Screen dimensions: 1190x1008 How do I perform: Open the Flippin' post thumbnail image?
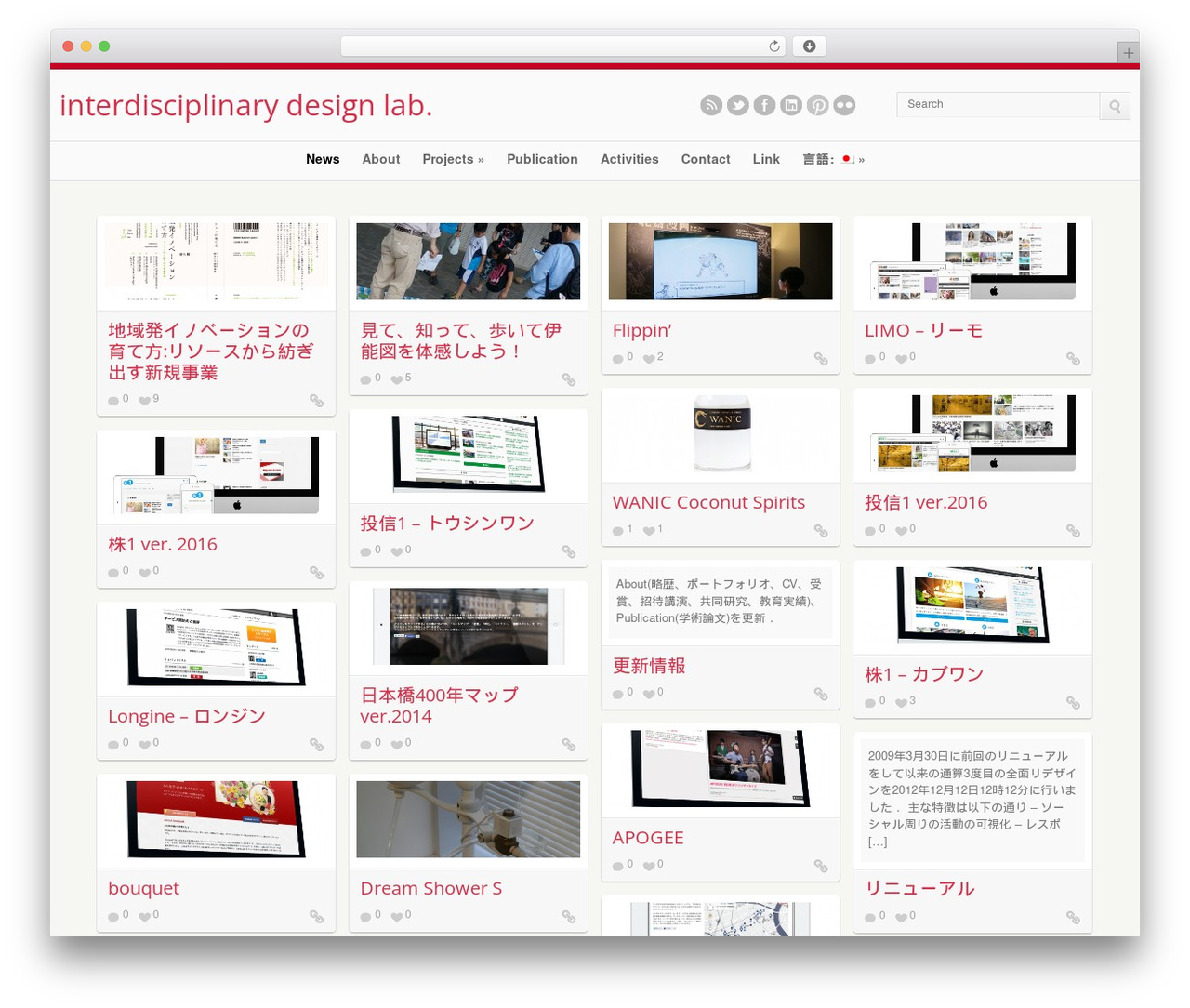pos(721,261)
